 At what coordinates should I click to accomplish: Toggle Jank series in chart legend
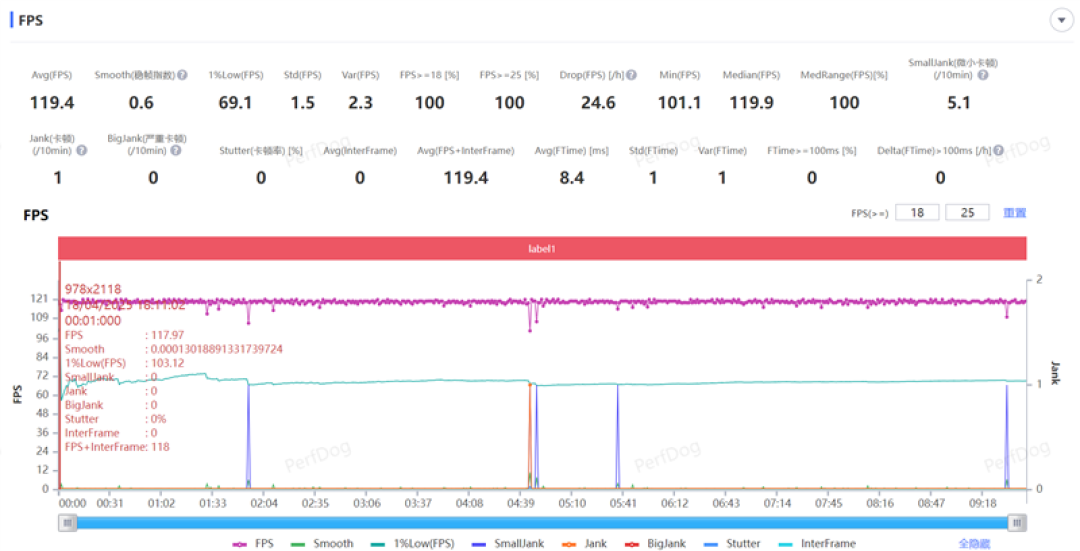(x=584, y=543)
